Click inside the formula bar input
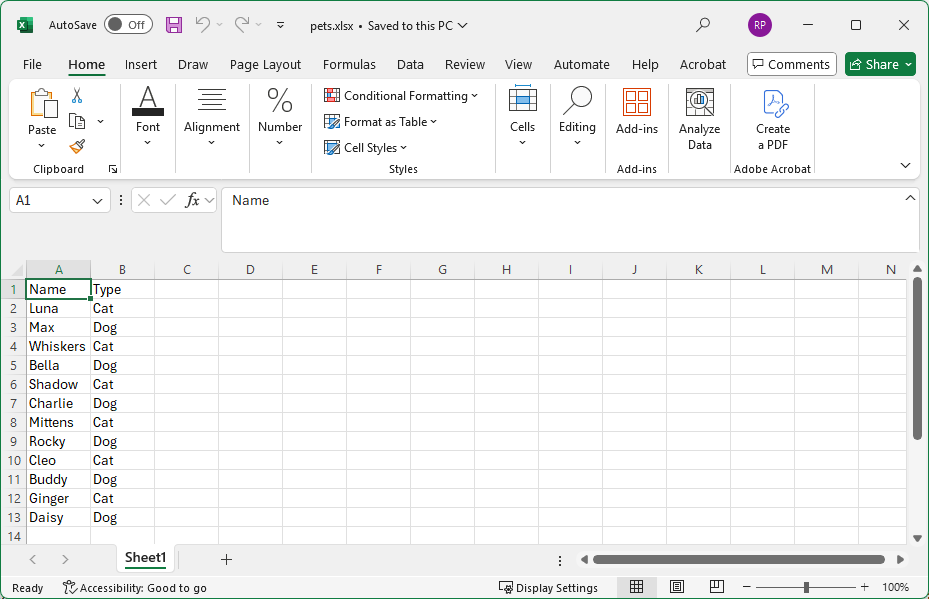Screen dimensions: 929x599 (569, 220)
